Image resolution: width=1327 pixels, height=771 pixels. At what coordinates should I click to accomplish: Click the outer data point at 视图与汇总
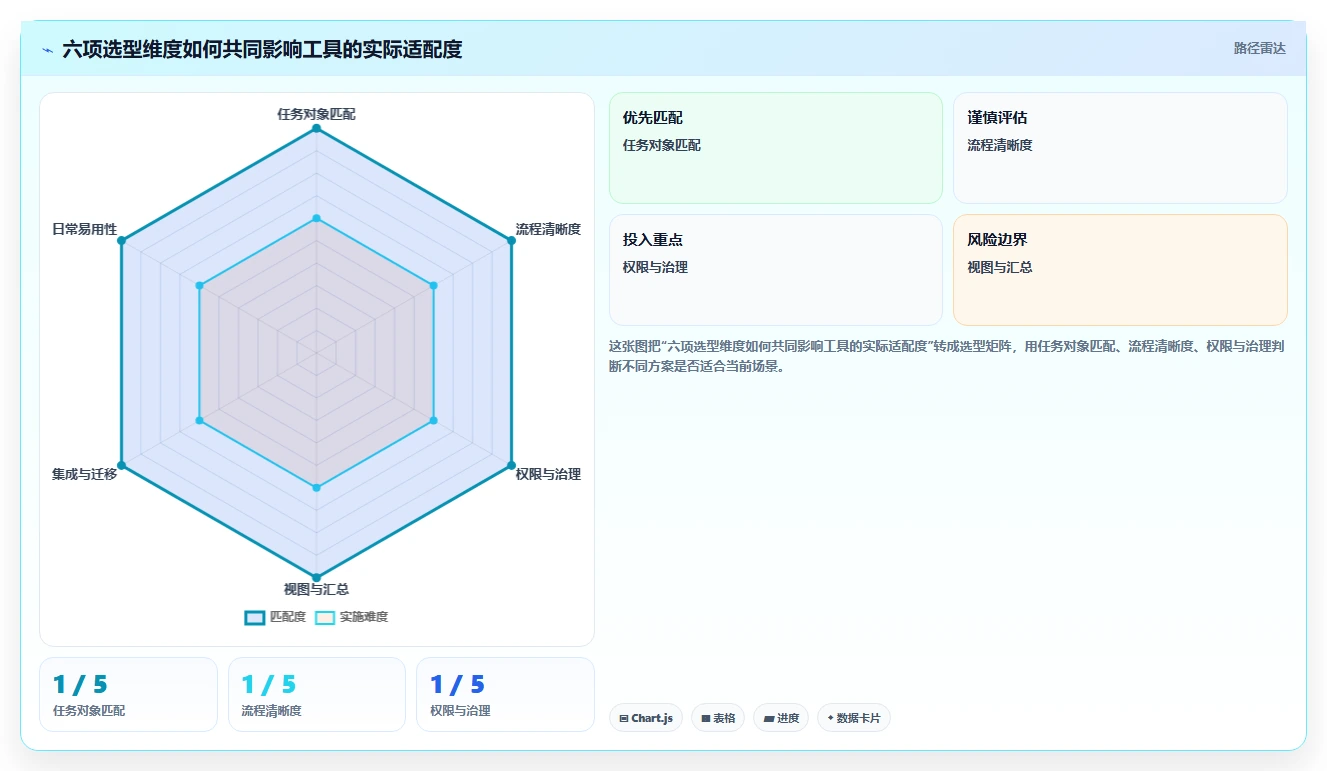click(x=316, y=577)
